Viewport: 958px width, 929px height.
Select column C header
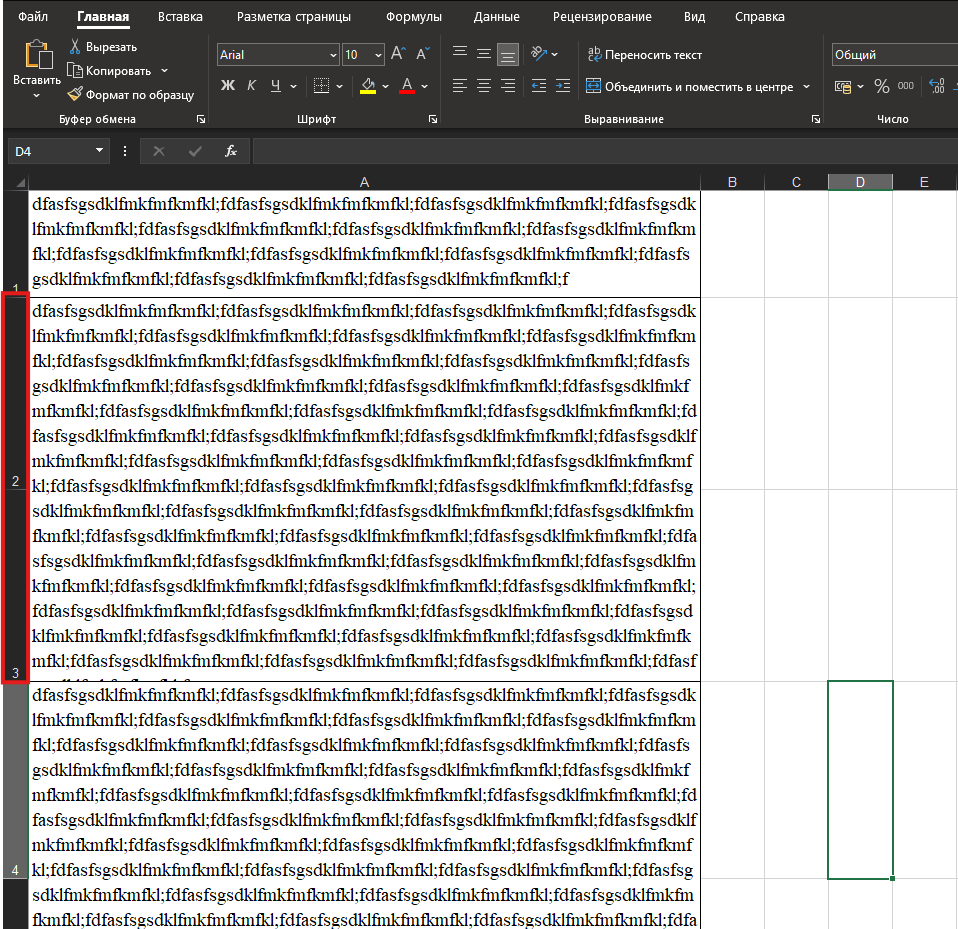click(796, 182)
